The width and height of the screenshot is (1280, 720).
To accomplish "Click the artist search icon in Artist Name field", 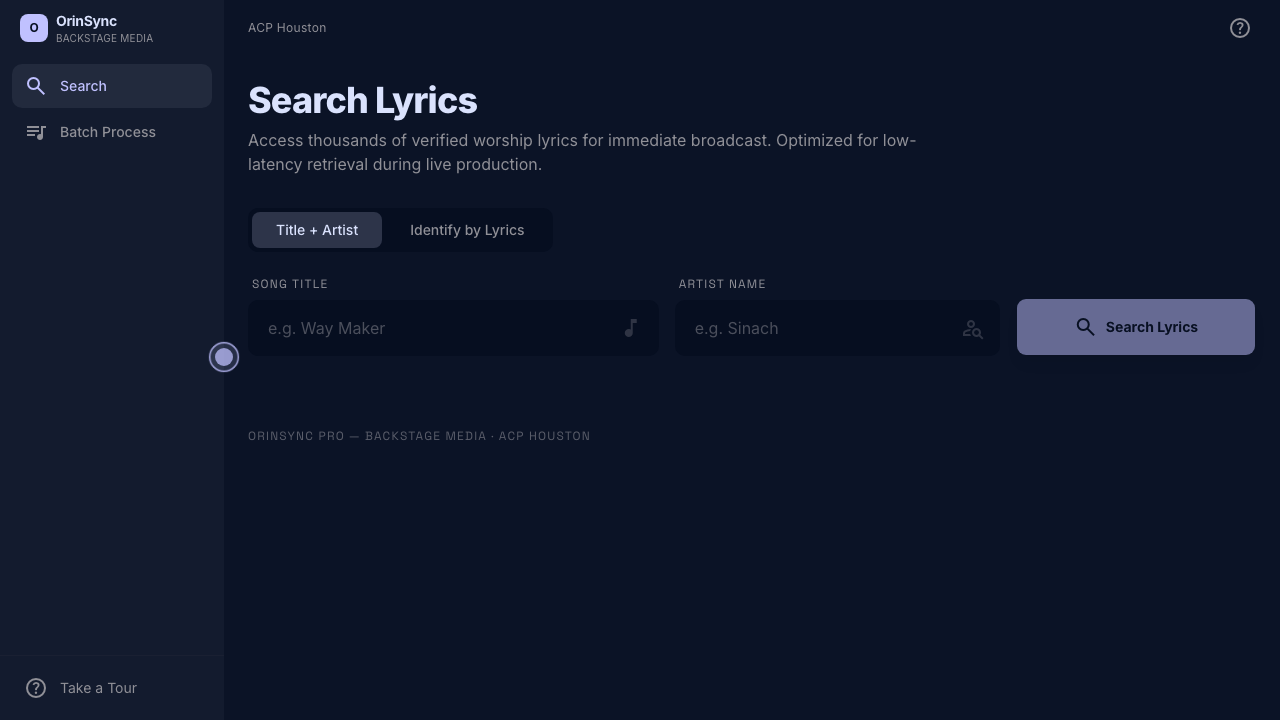I will 972,328.
